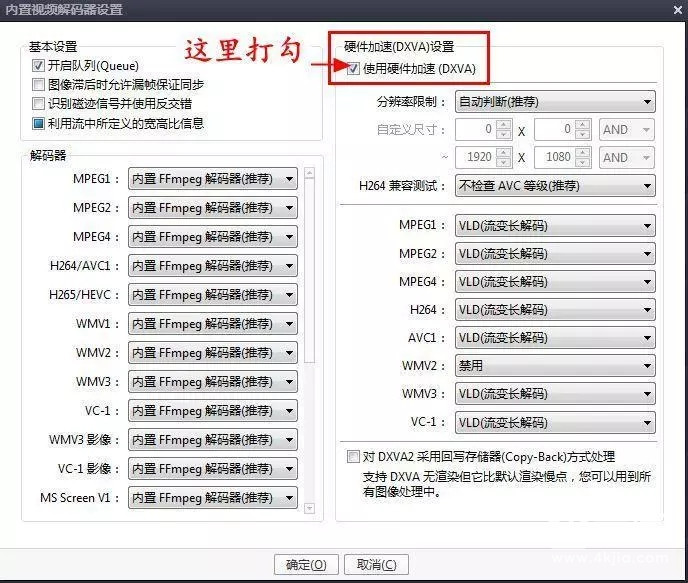The width and height of the screenshot is (688, 583).
Task: Check 识别磁迹信号并使用反交错 option
Action: pos(39,104)
